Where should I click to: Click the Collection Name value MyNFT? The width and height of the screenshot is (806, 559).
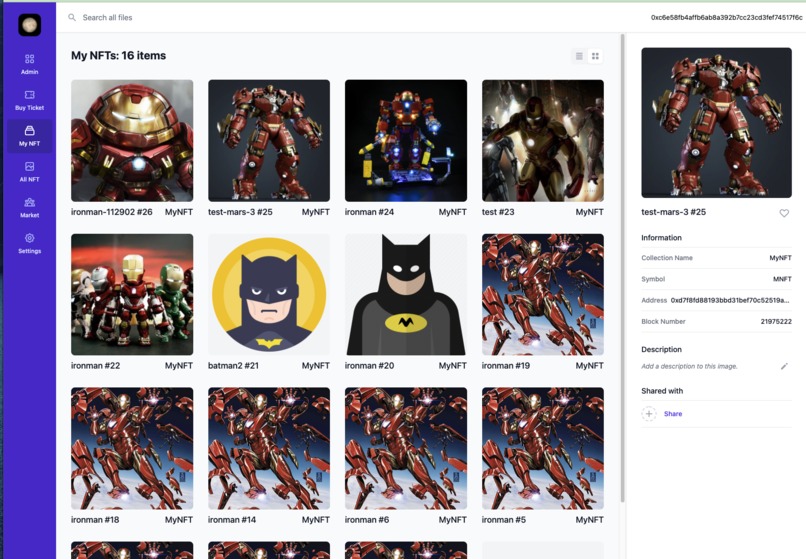780,258
